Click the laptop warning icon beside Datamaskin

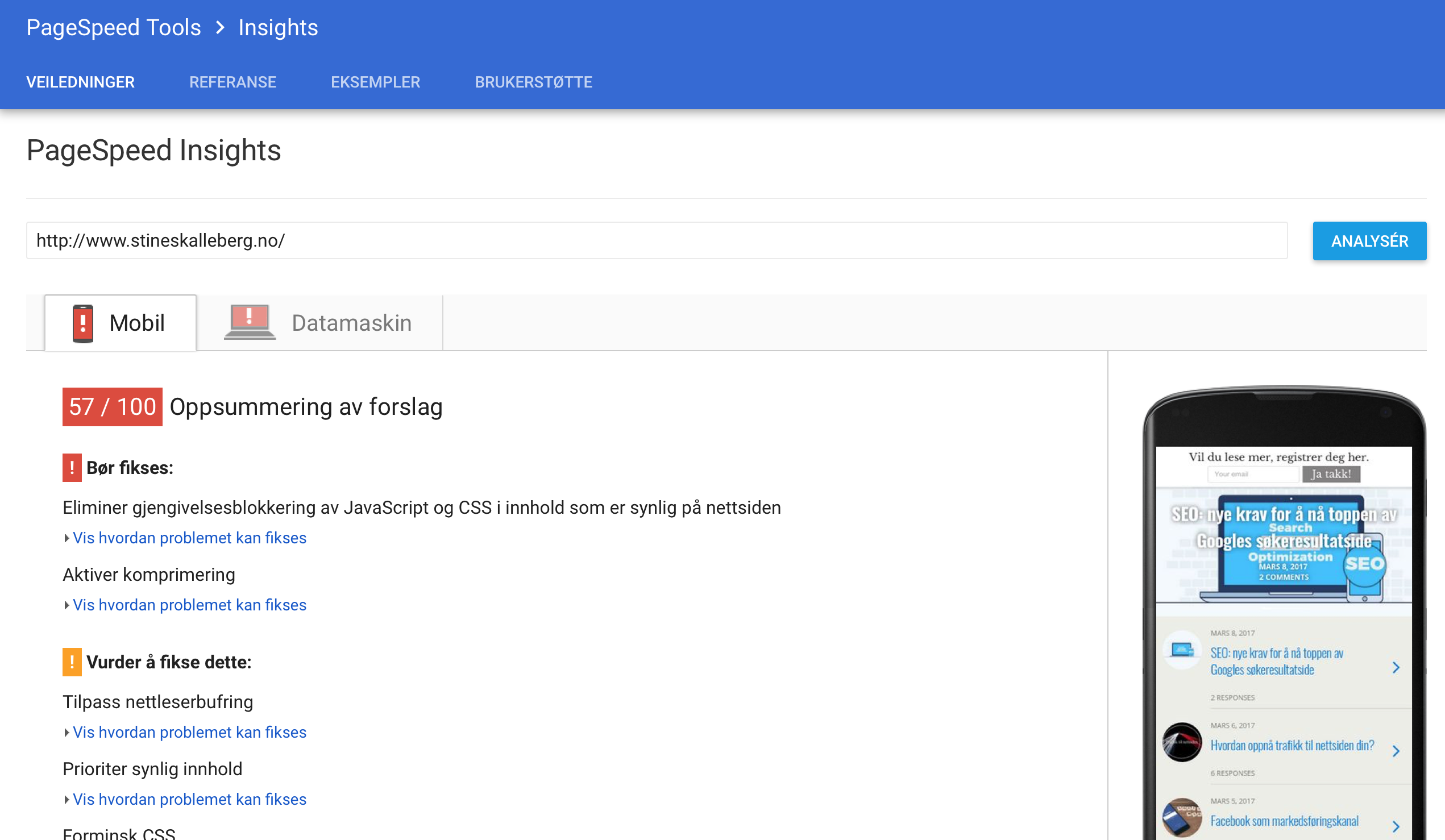pyautogui.click(x=250, y=322)
